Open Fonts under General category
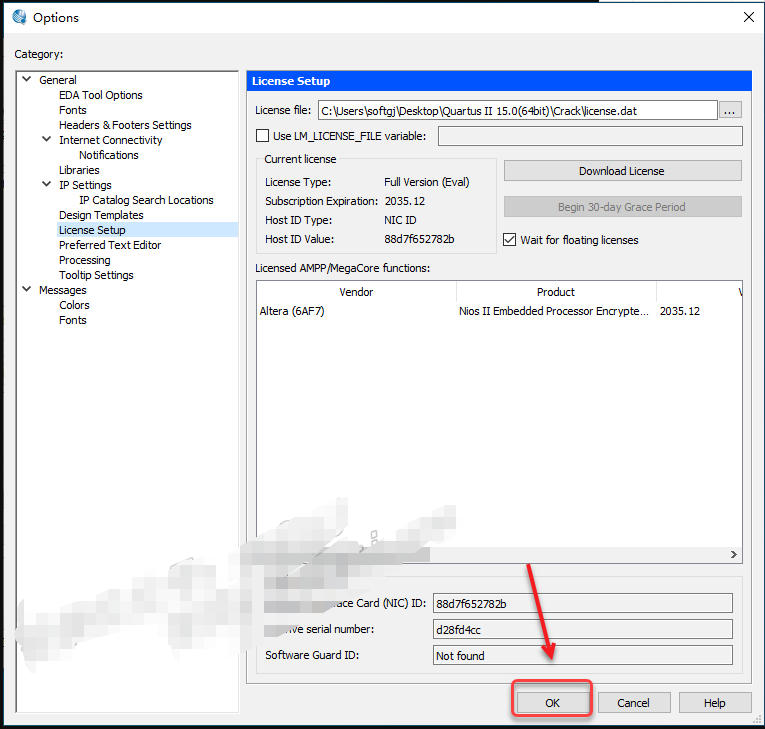This screenshot has width=765, height=729. click(72, 110)
